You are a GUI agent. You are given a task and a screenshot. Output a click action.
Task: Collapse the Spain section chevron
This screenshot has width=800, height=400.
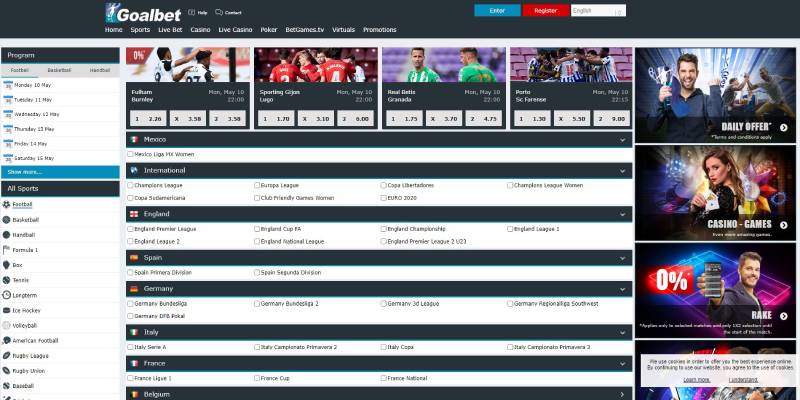622,258
